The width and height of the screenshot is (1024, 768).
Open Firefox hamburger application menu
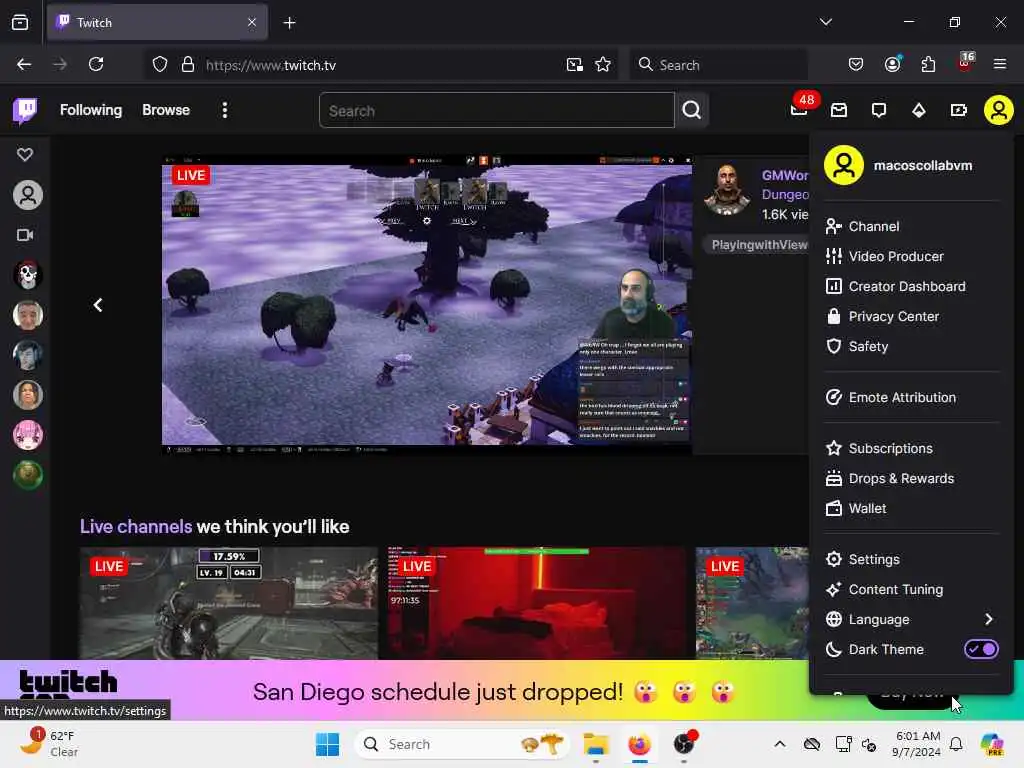point(1000,65)
